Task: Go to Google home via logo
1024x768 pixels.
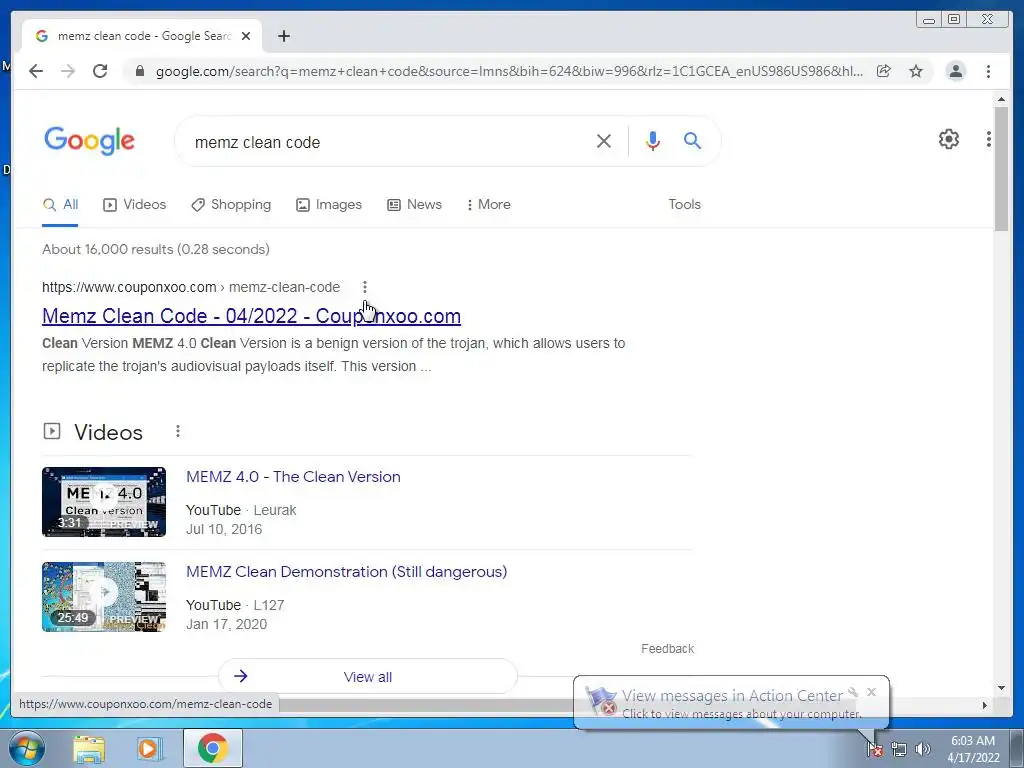Action: [89, 140]
